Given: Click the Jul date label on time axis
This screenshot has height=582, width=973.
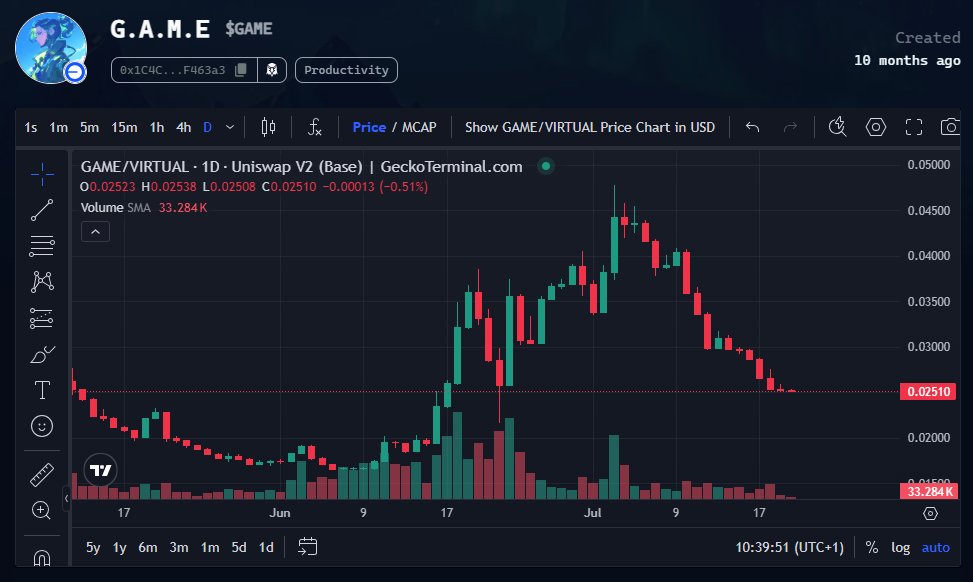Looking at the screenshot, I should pyautogui.click(x=593, y=513).
